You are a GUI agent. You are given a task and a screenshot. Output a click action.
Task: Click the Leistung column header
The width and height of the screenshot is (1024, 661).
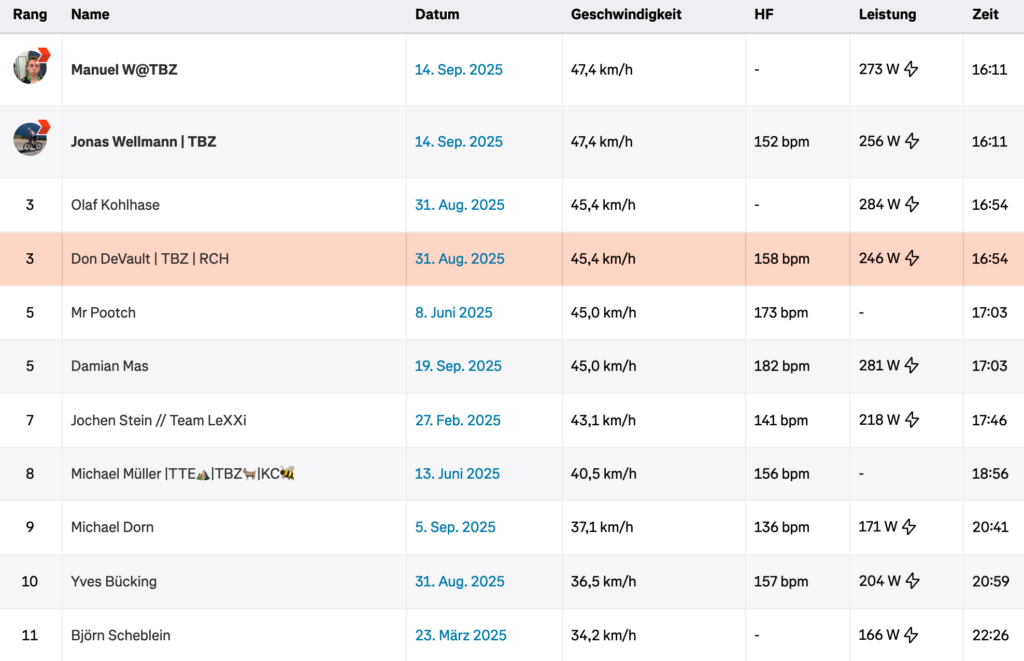[887, 15]
